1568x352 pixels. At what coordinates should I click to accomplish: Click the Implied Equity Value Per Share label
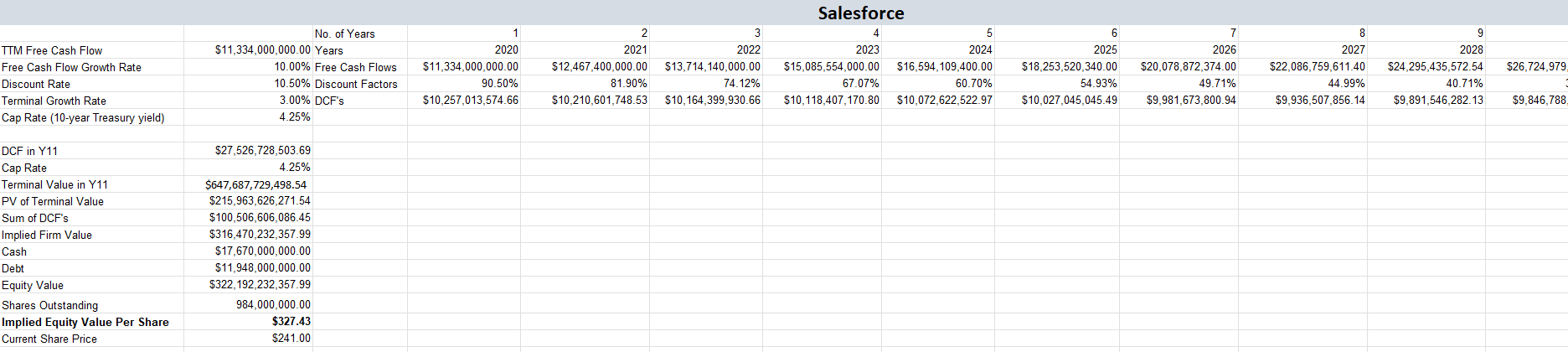[x=85, y=322]
